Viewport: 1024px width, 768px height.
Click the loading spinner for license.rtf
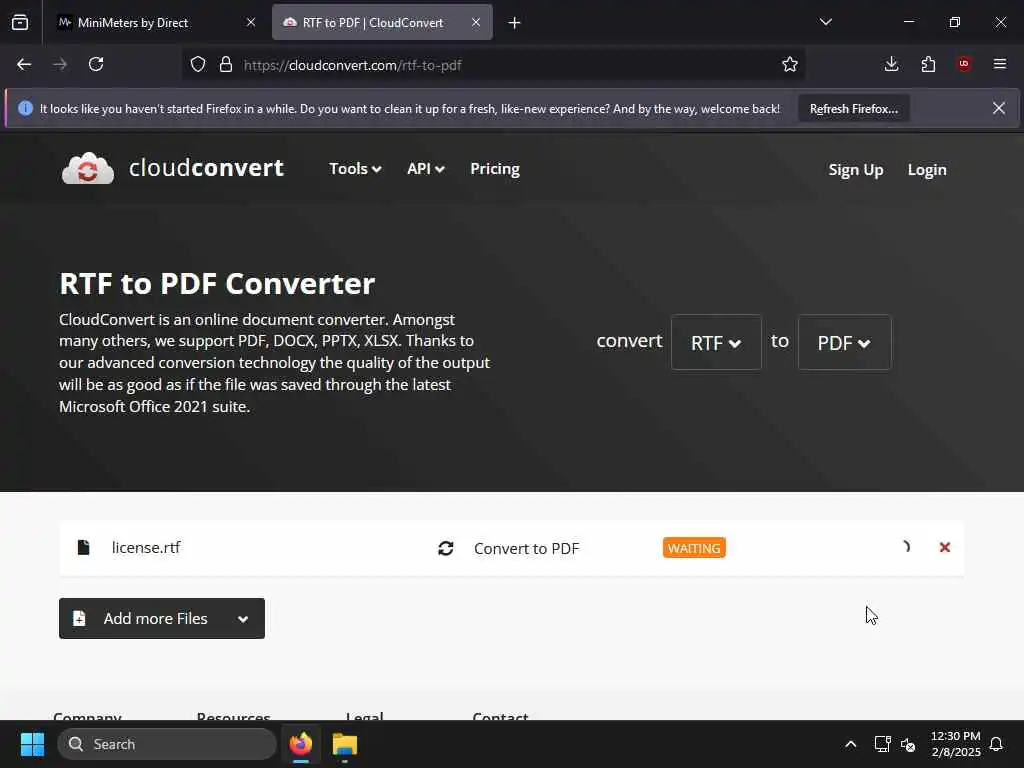pyautogui.click(x=905, y=547)
